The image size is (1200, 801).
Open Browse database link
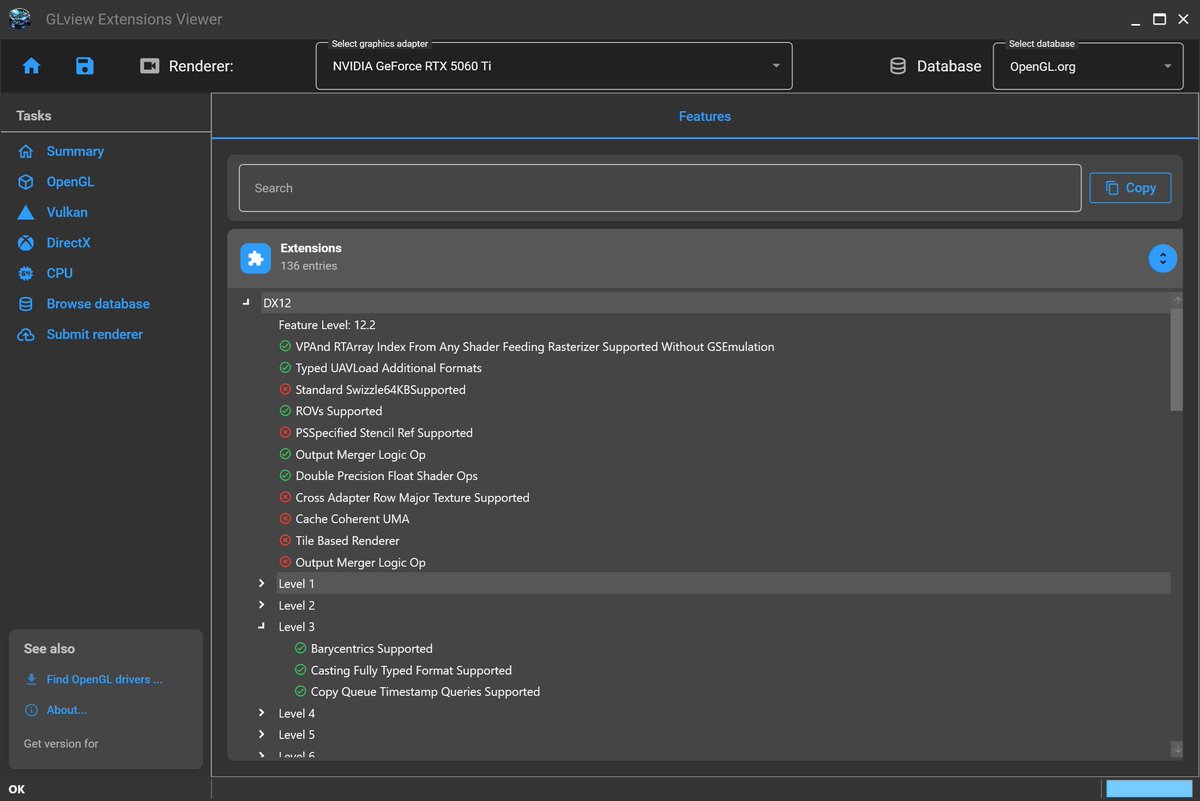98,304
